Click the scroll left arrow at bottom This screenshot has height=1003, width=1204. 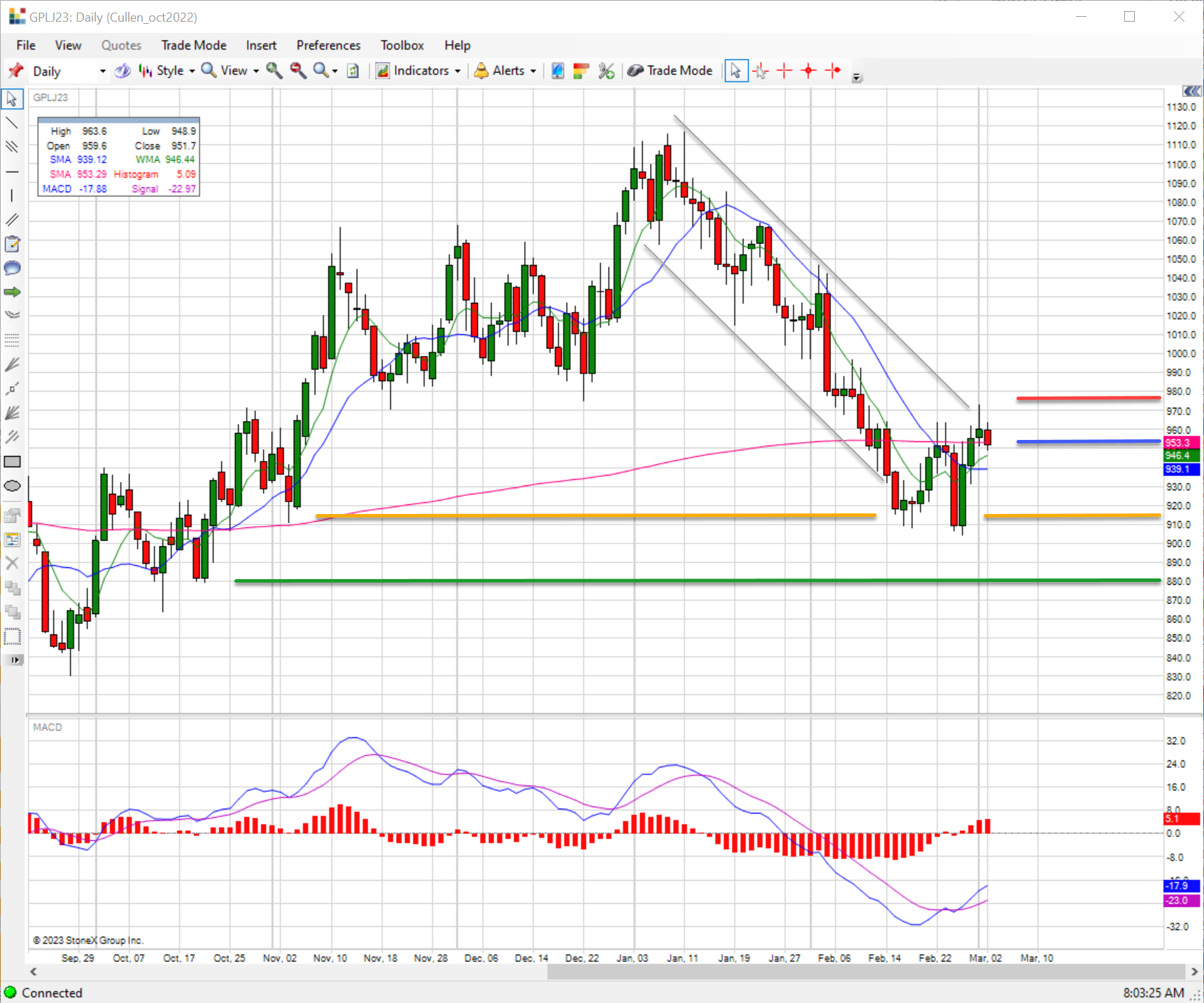[33, 972]
